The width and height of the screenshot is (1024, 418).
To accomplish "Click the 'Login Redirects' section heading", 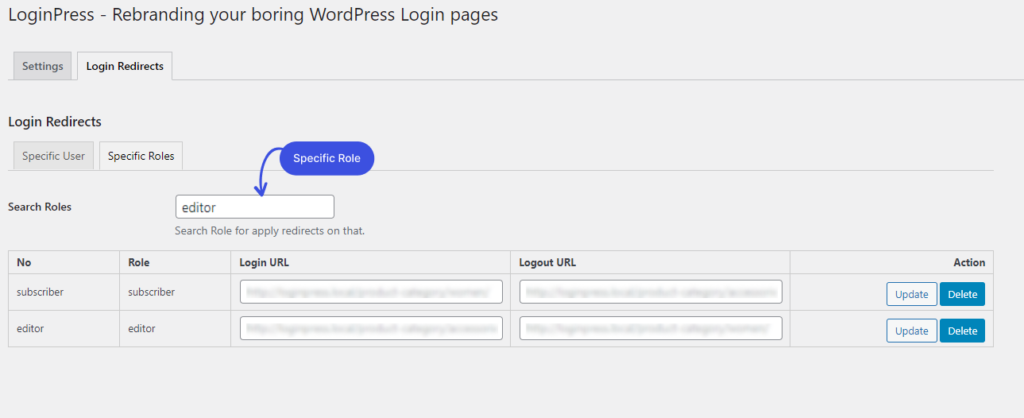I will click(55, 121).
